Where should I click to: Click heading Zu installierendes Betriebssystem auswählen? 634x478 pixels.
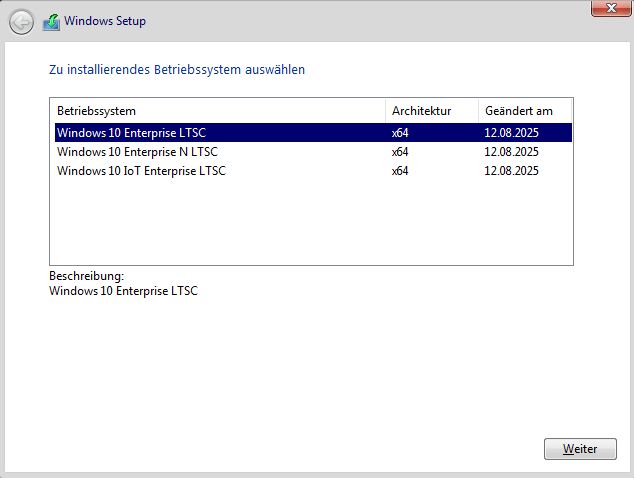click(x=177, y=70)
